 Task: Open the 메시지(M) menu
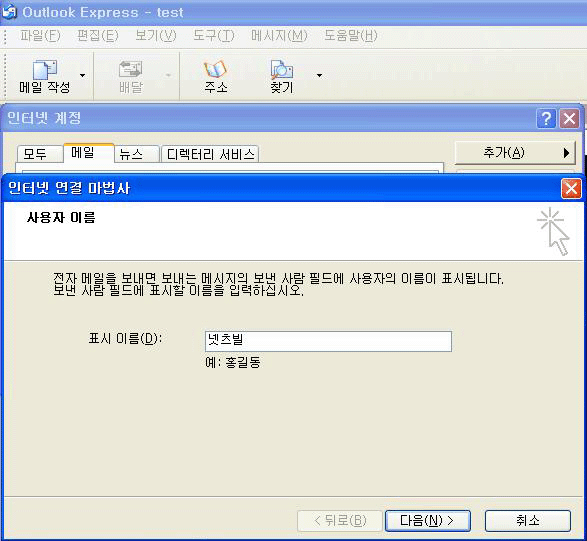[x=279, y=36]
